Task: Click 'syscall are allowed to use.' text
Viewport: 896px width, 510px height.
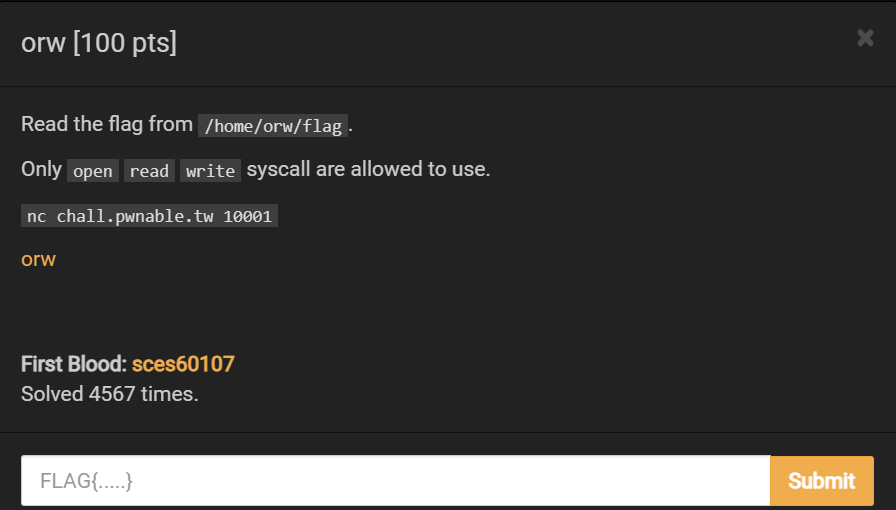Action: point(369,169)
